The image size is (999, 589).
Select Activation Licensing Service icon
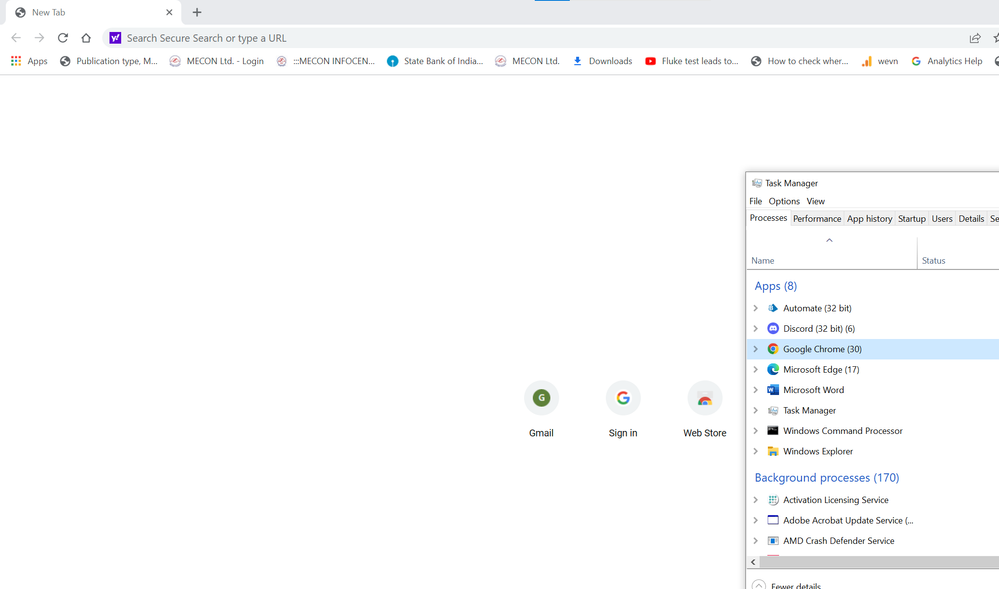(773, 500)
